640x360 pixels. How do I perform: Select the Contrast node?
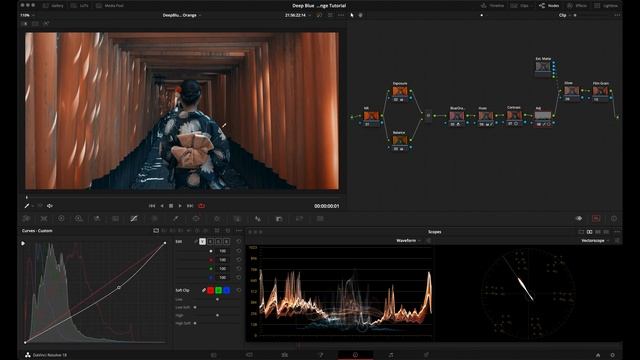[x=514, y=116]
